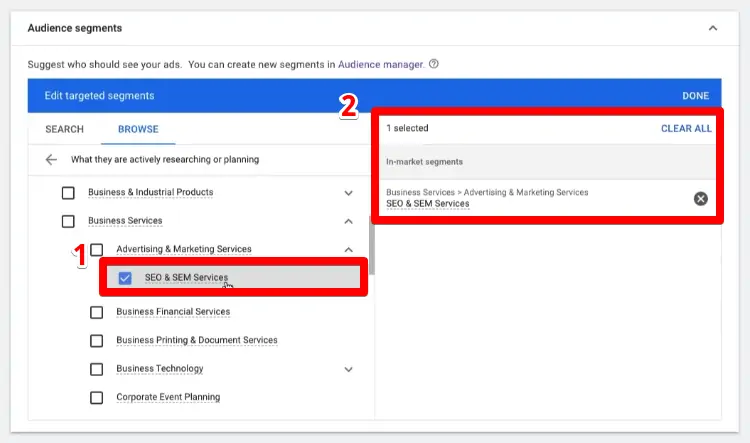Collapse the Business Services category
Viewport: 750px width, 443px height.
point(348,221)
